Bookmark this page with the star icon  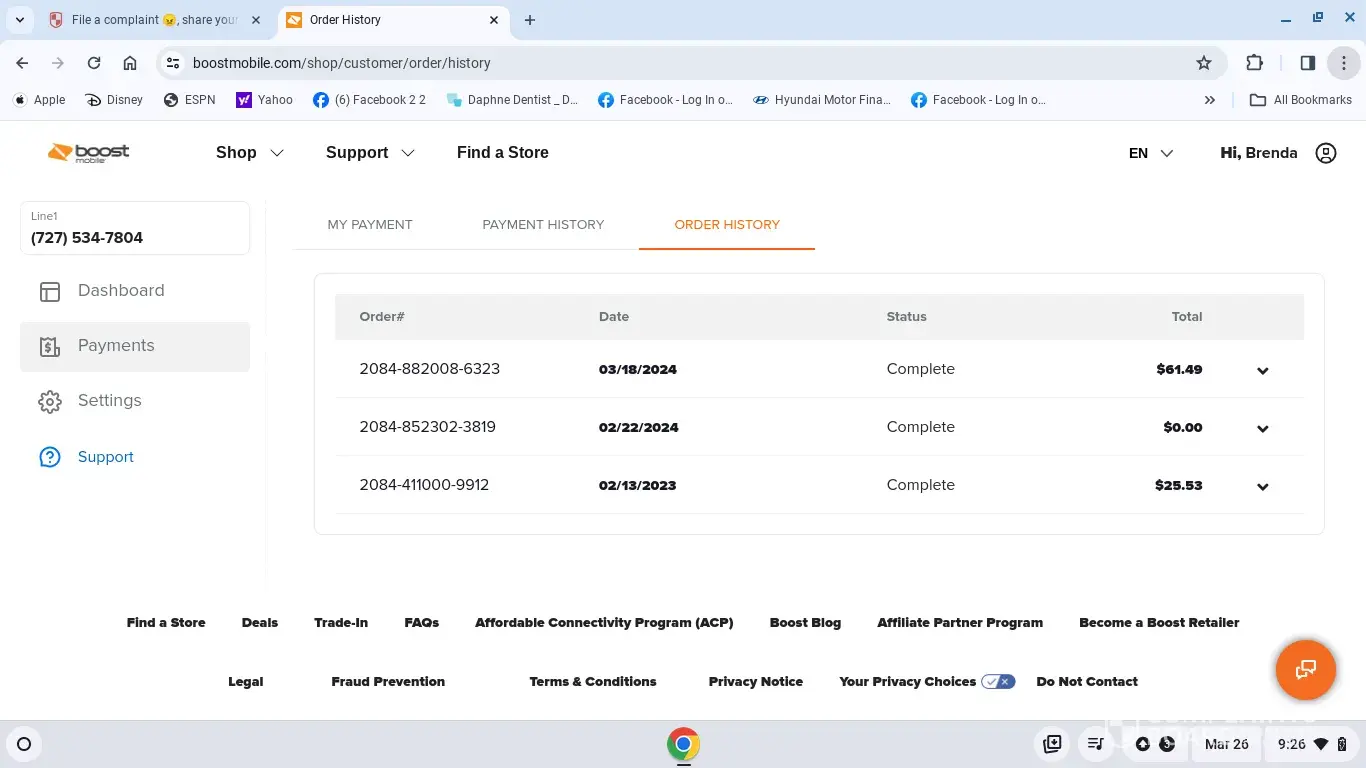click(1204, 63)
